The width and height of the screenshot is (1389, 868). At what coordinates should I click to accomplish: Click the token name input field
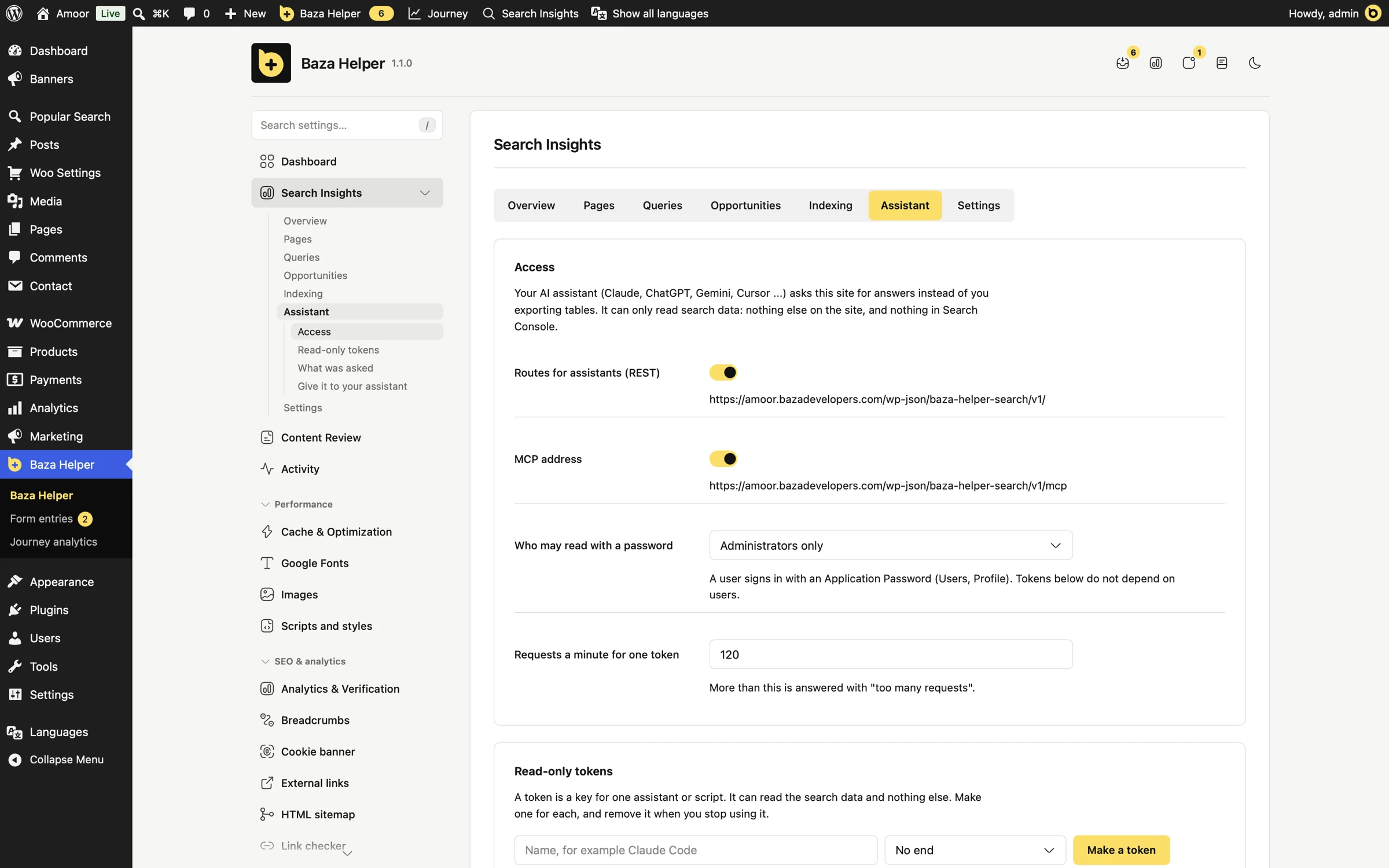click(x=696, y=850)
